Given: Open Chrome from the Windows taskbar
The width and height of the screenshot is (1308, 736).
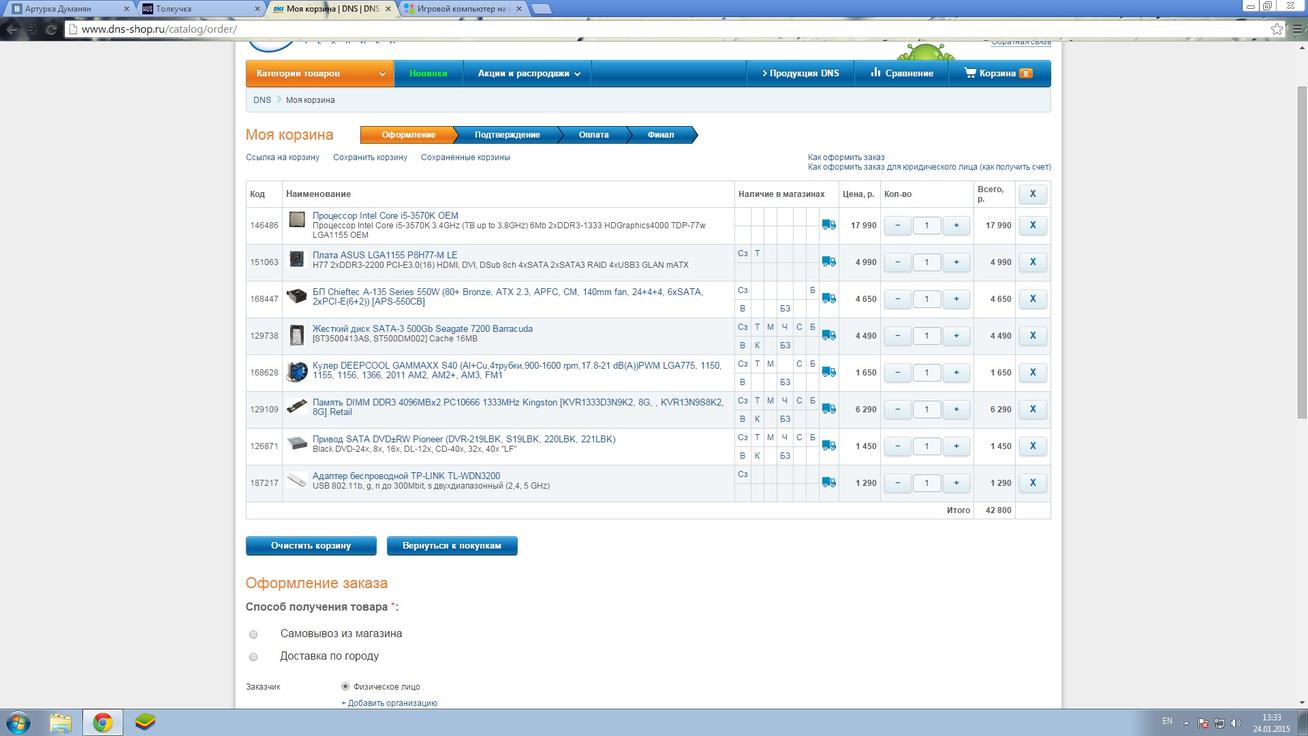Looking at the screenshot, I should [x=102, y=722].
